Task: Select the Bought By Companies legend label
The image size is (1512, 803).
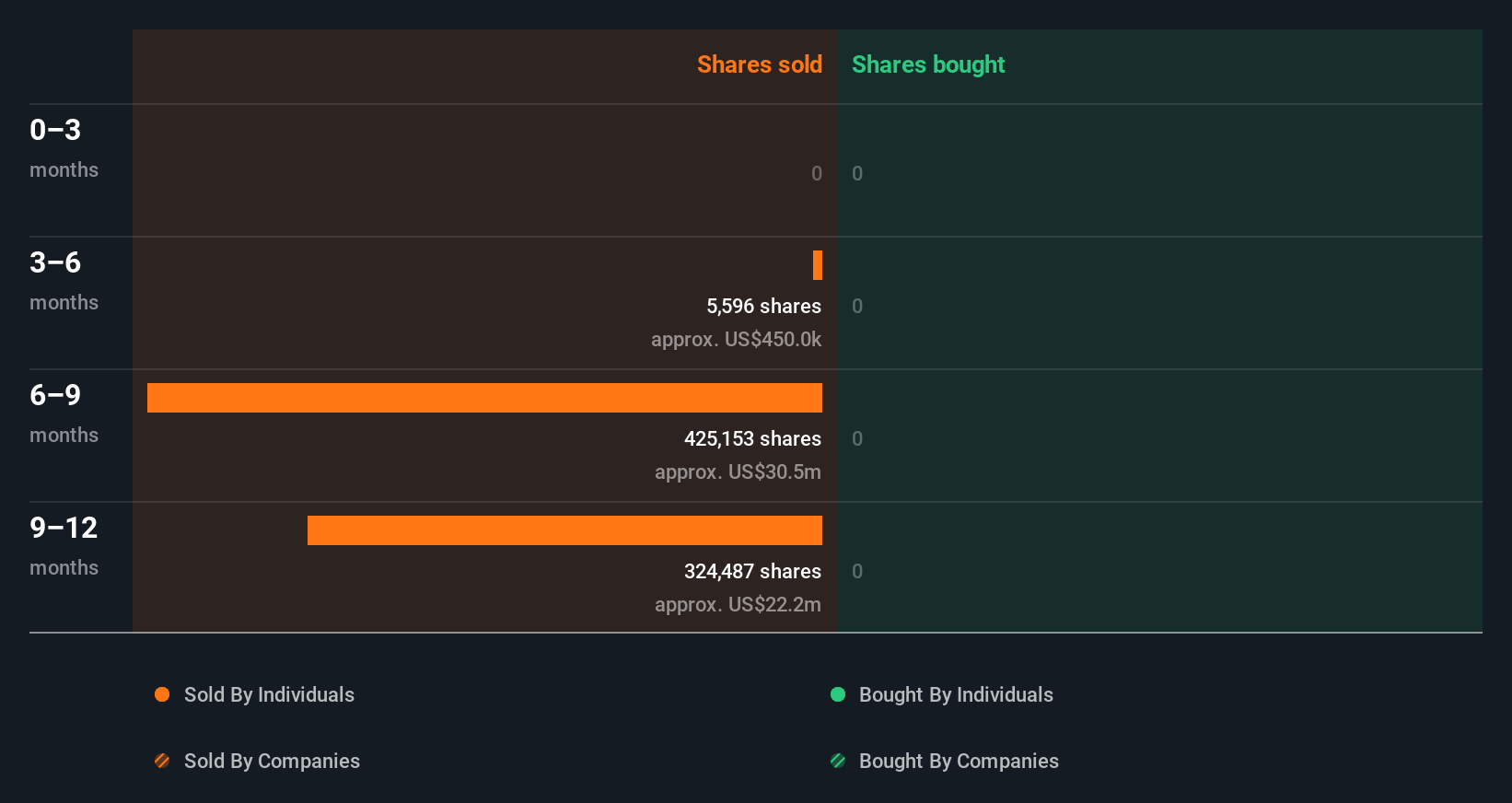Action: click(959, 761)
